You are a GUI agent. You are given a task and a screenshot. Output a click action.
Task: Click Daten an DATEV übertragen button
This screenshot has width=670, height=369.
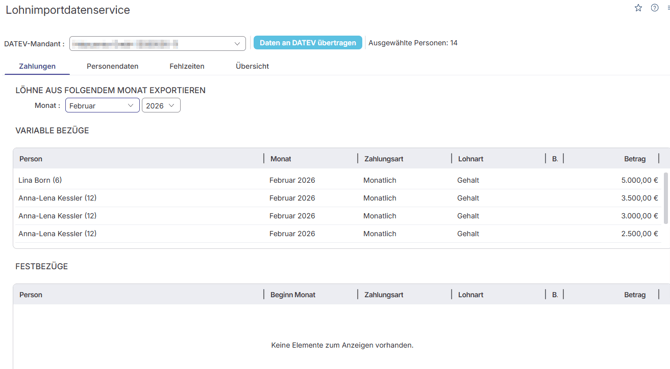click(x=308, y=43)
